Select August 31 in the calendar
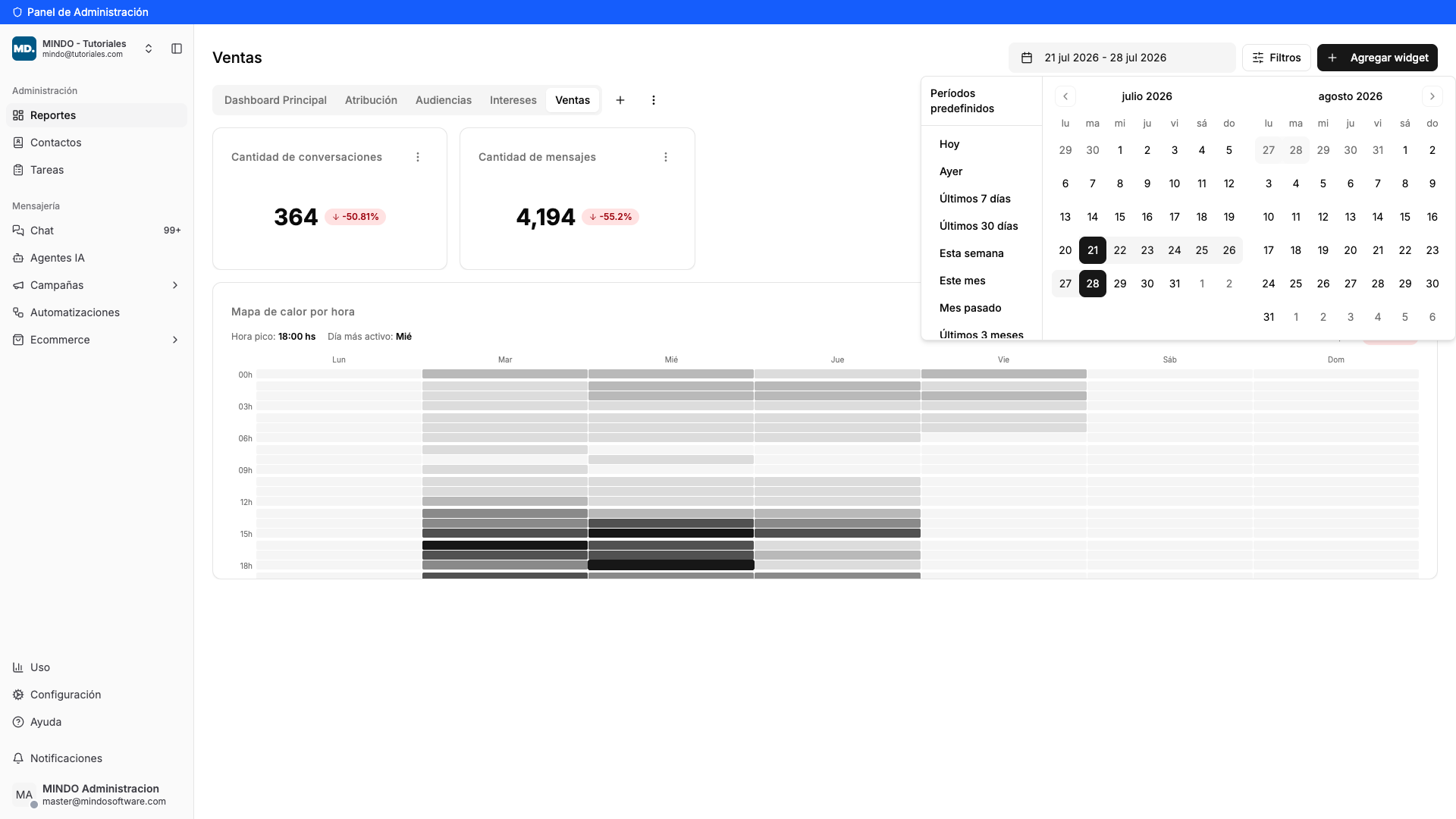 coord(1269,317)
